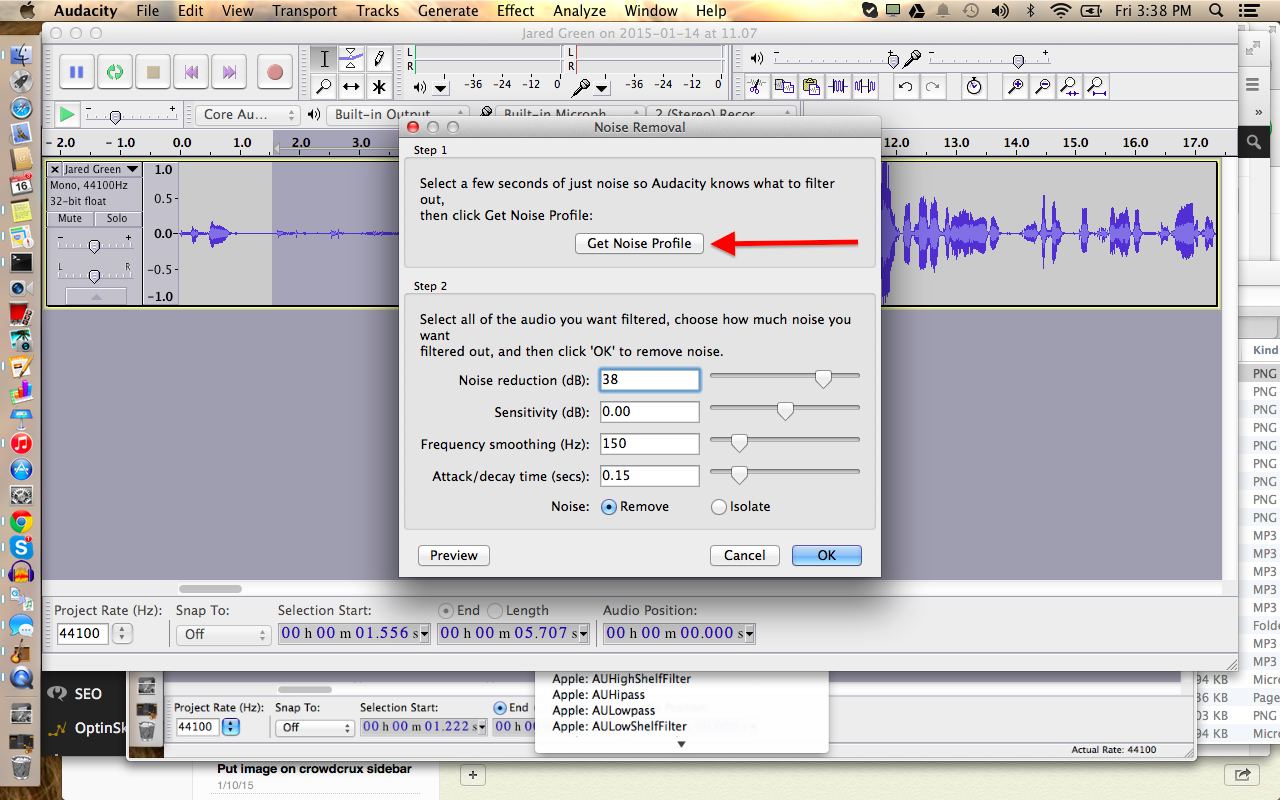
Task: Click the Pause transport button
Action: click(76, 72)
